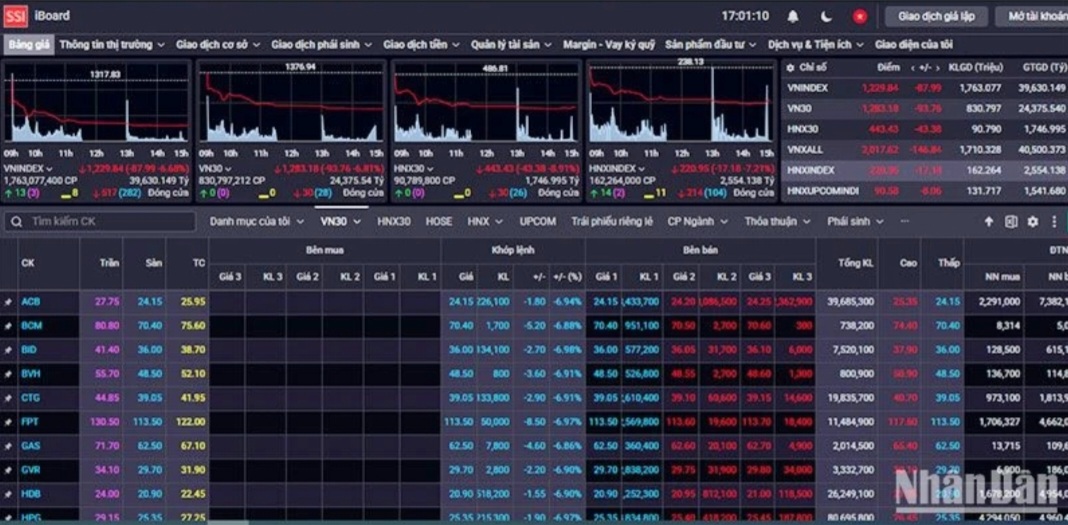Screen dimensions: 1068x525
Task: Open Phái sinh dropdown
Action: click(x=855, y=221)
